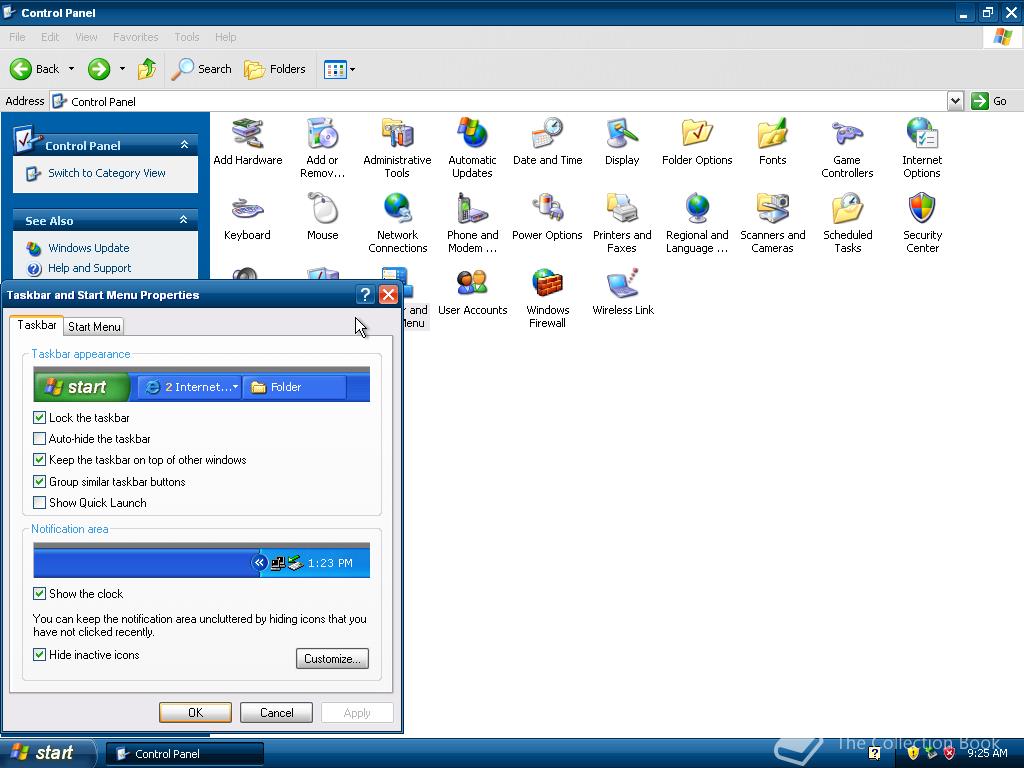
Task: Open Internet Options icon
Action: pyautogui.click(x=921, y=148)
